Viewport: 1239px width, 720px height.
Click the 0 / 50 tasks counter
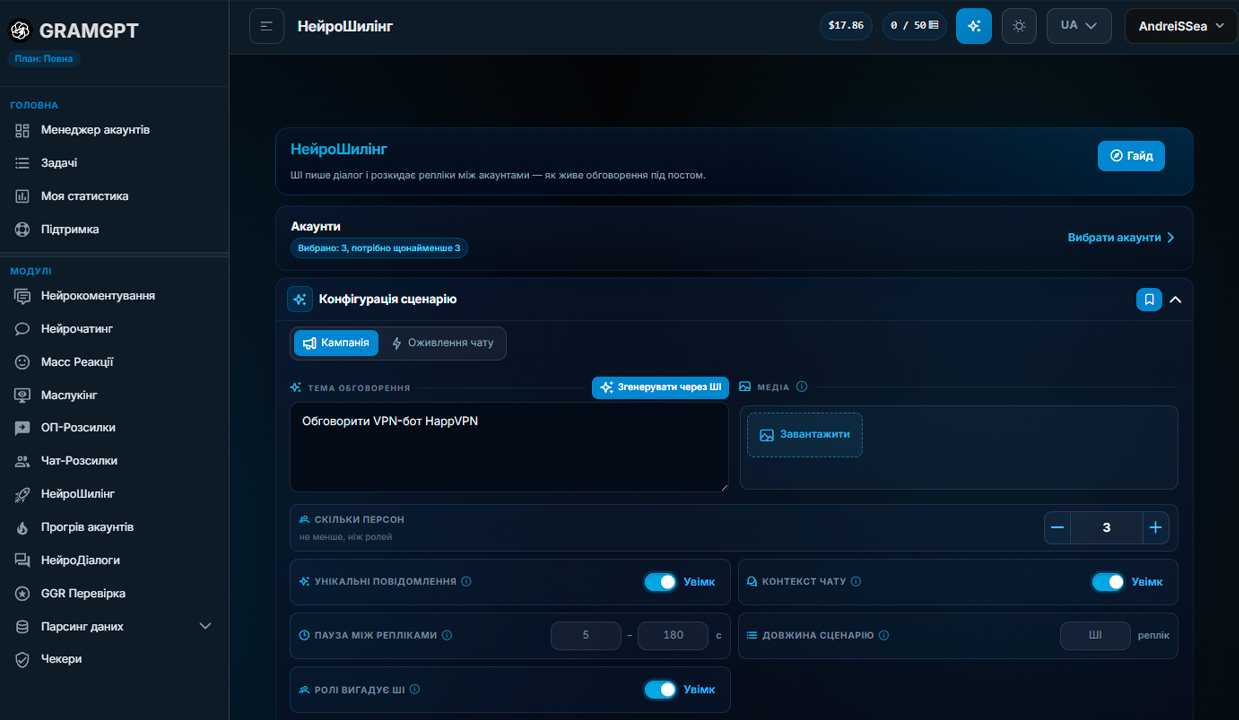click(x=915, y=26)
